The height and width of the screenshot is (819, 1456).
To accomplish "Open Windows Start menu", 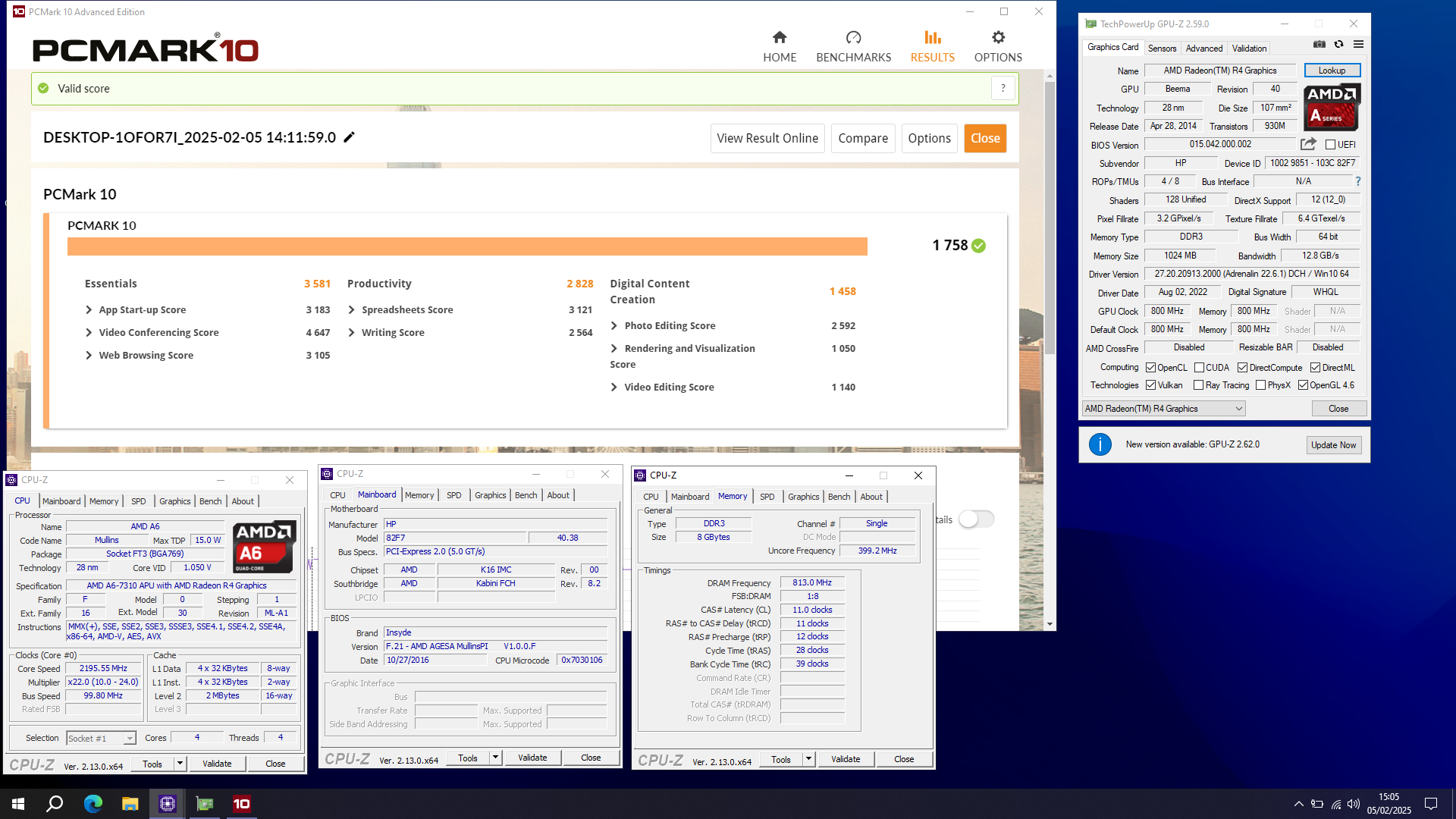I will [x=18, y=804].
